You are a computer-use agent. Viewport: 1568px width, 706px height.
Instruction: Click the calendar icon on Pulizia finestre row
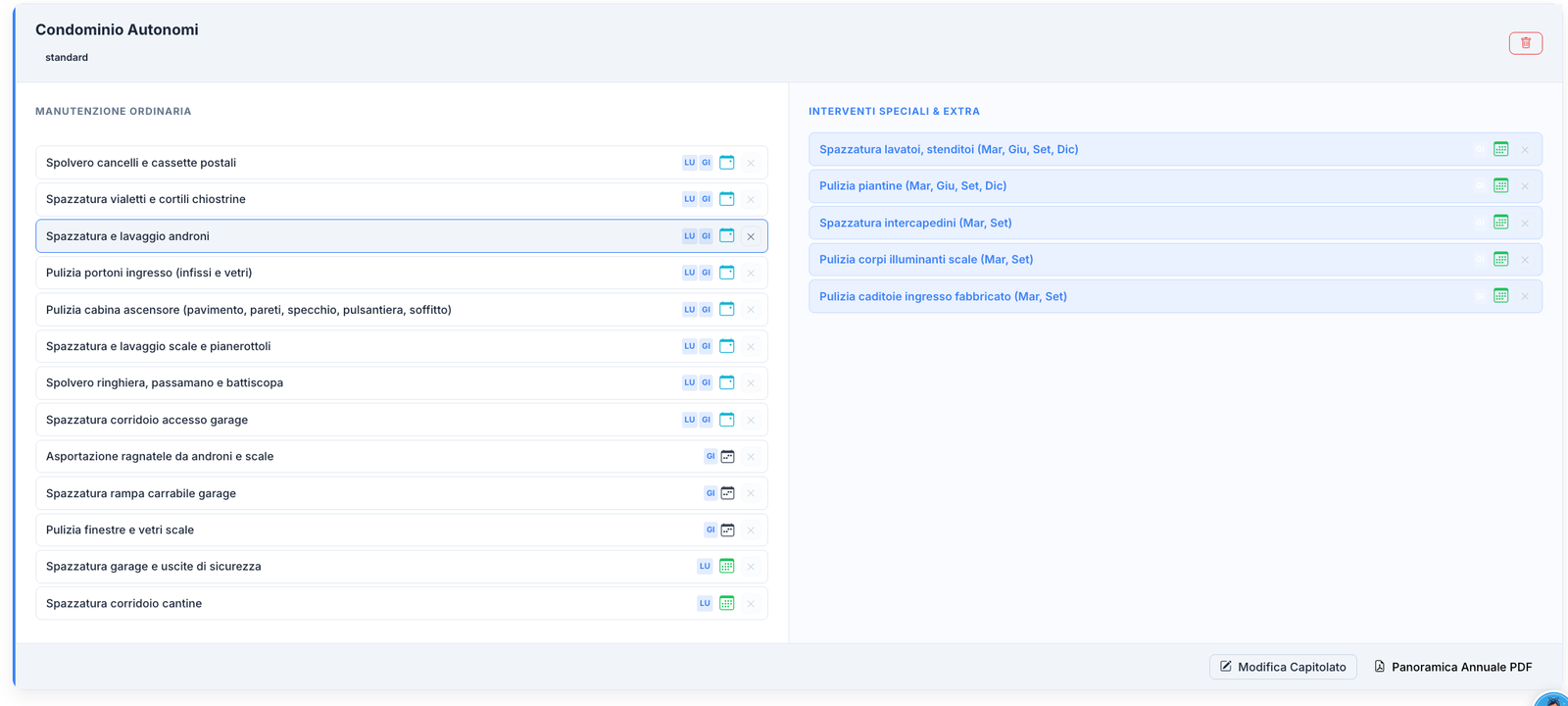[x=727, y=530]
